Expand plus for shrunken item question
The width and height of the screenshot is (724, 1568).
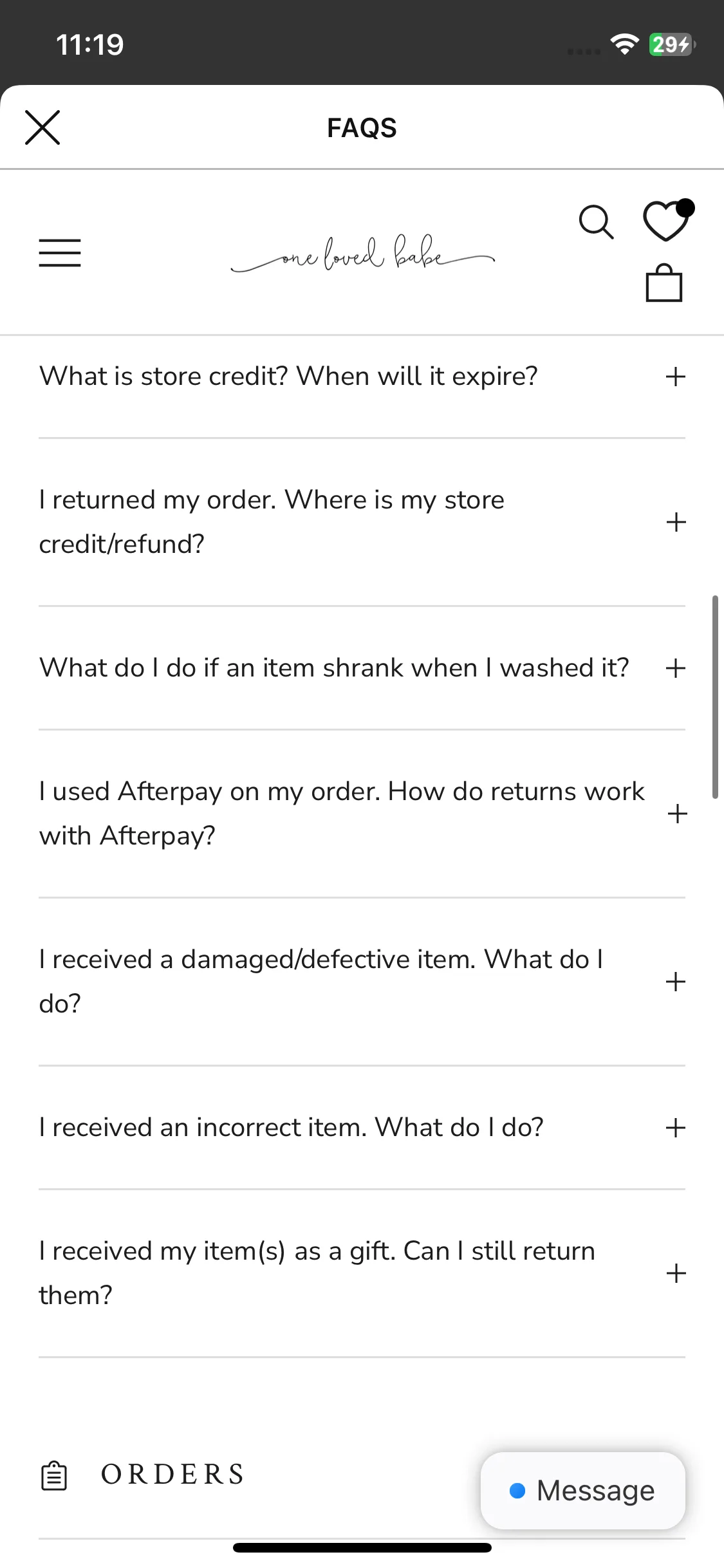[x=675, y=668]
